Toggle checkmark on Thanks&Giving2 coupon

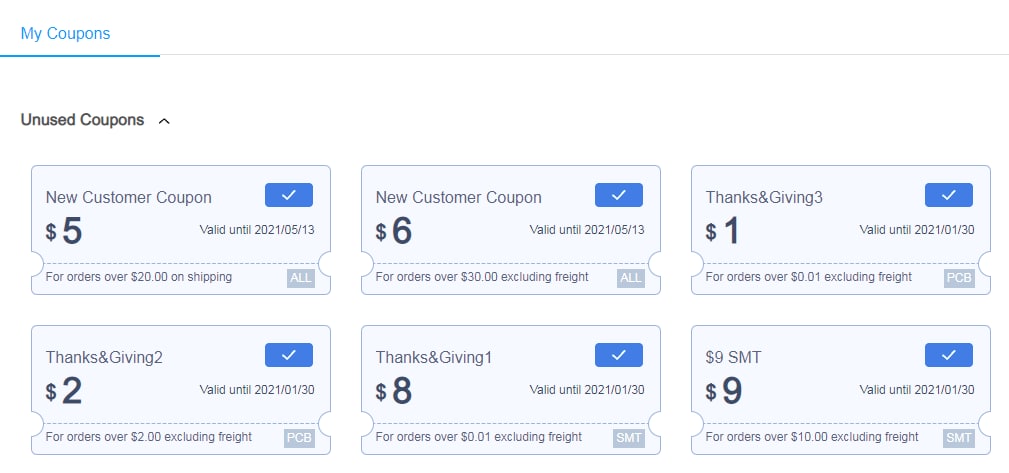(x=289, y=355)
